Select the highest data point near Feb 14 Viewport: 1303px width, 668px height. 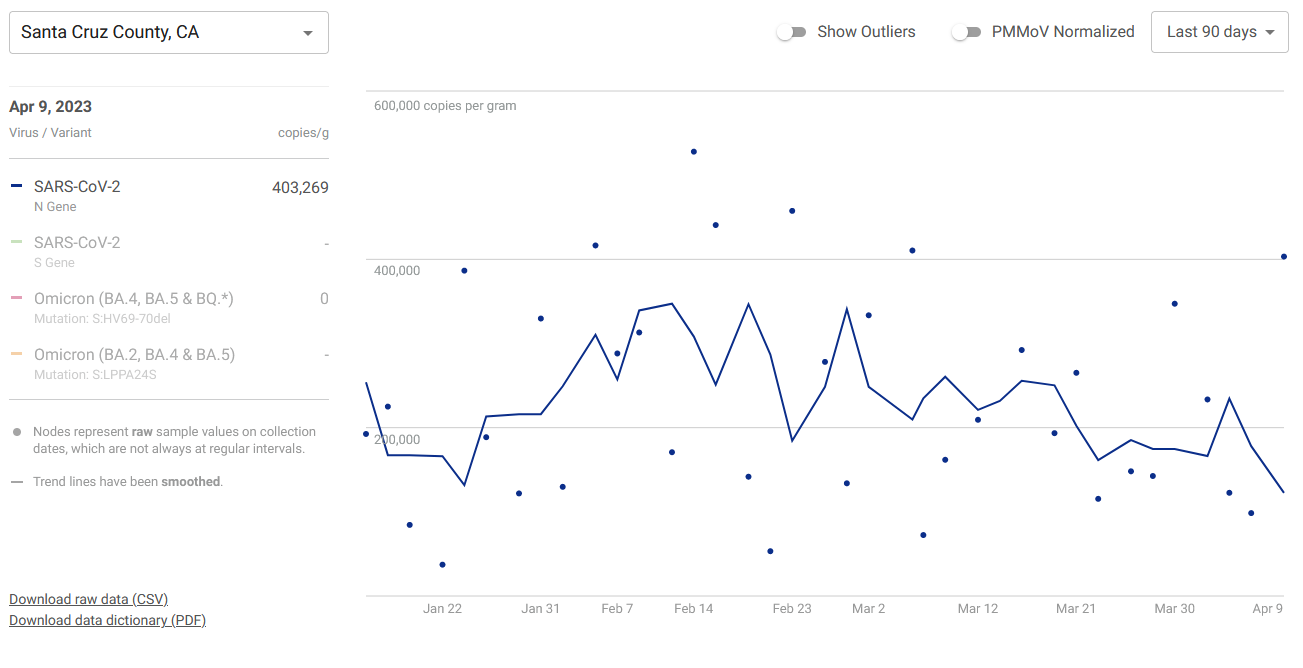coord(693,152)
